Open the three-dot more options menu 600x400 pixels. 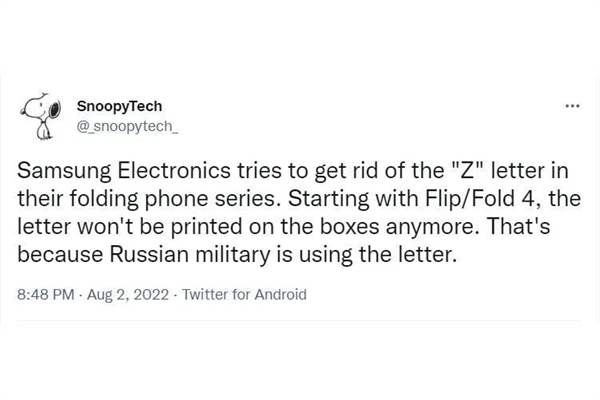point(573,107)
